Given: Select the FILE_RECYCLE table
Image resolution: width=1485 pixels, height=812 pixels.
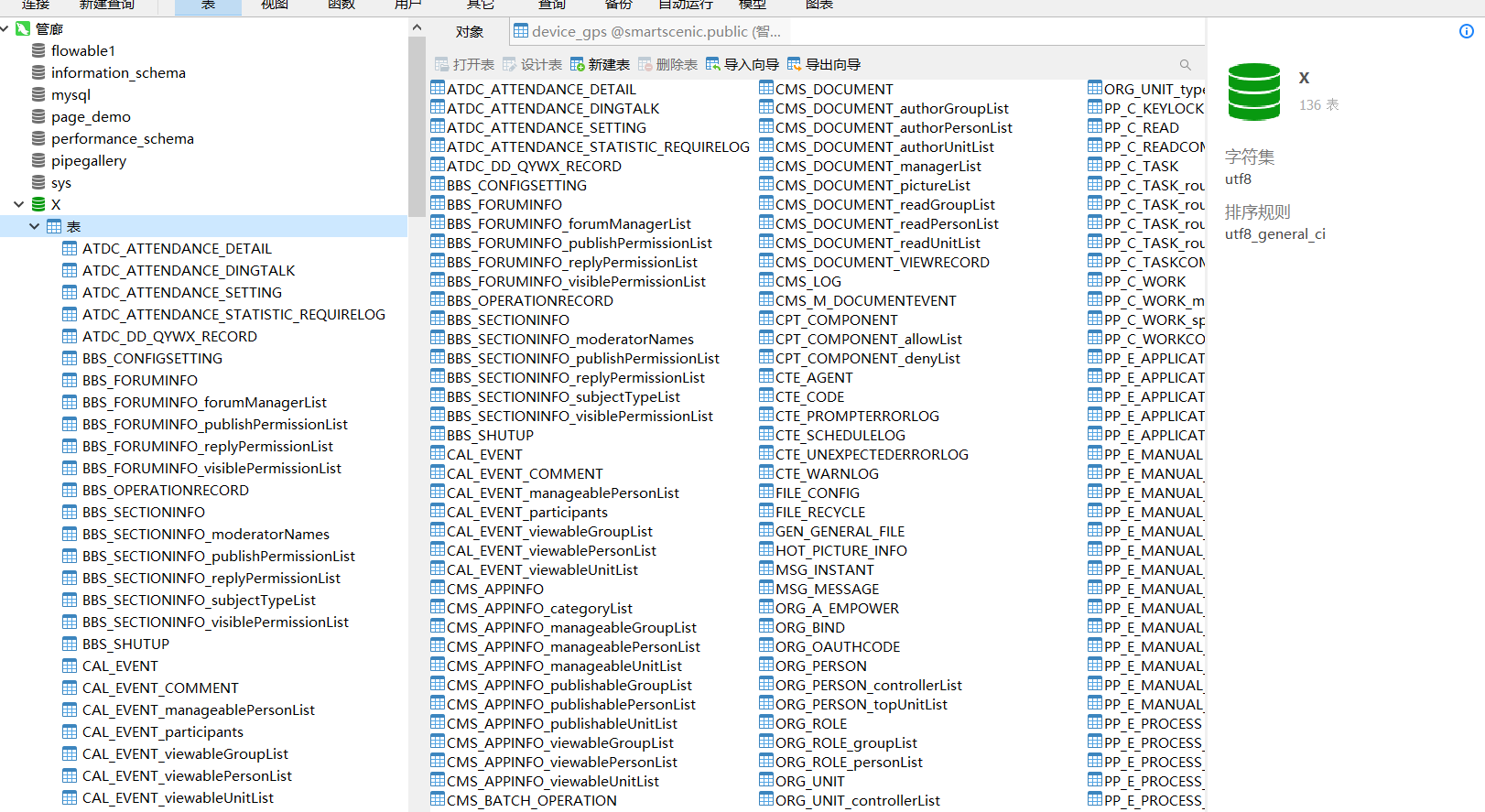Looking at the screenshot, I should (x=820, y=512).
